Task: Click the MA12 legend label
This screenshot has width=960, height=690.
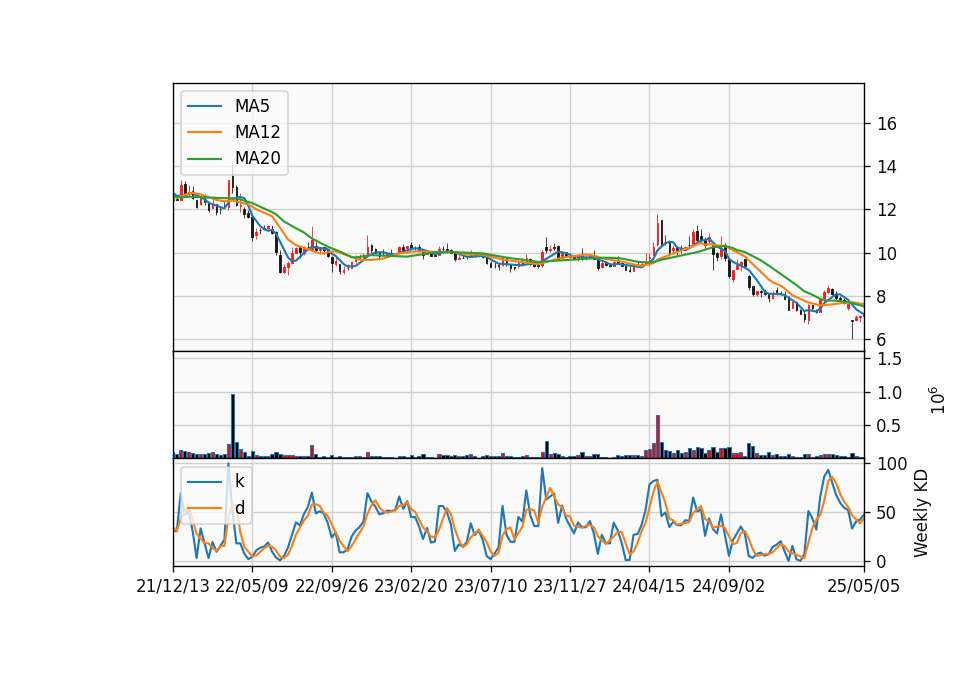Action: pyautogui.click(x=257, y=132)
